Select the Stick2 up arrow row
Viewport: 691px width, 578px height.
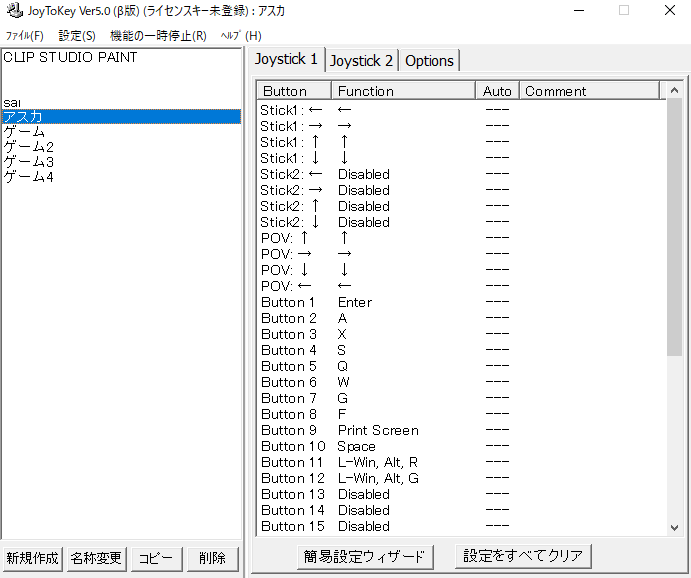[461, 206]
